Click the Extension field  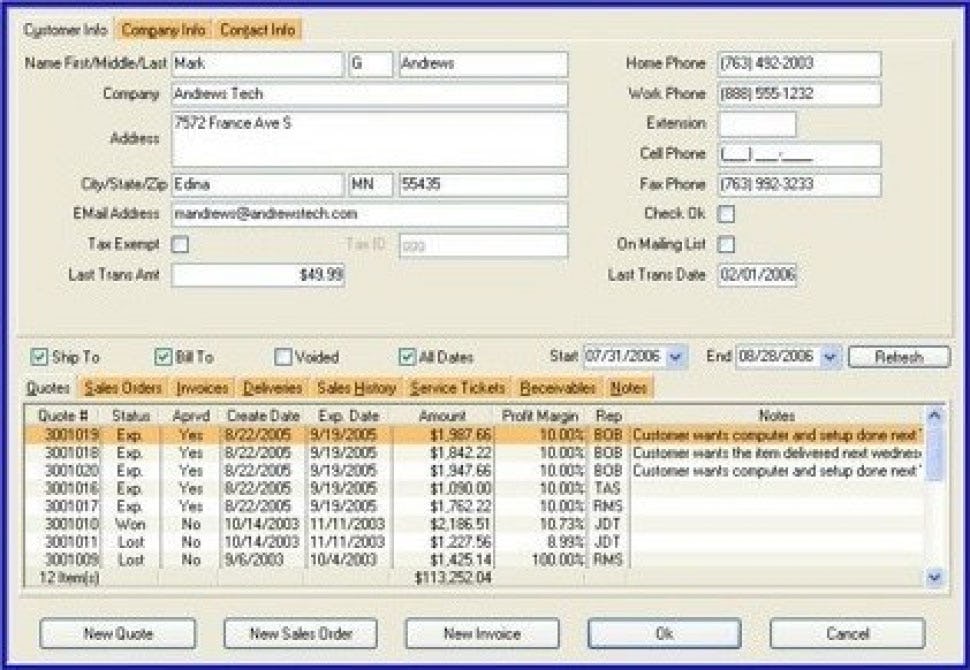pos(757,124)
